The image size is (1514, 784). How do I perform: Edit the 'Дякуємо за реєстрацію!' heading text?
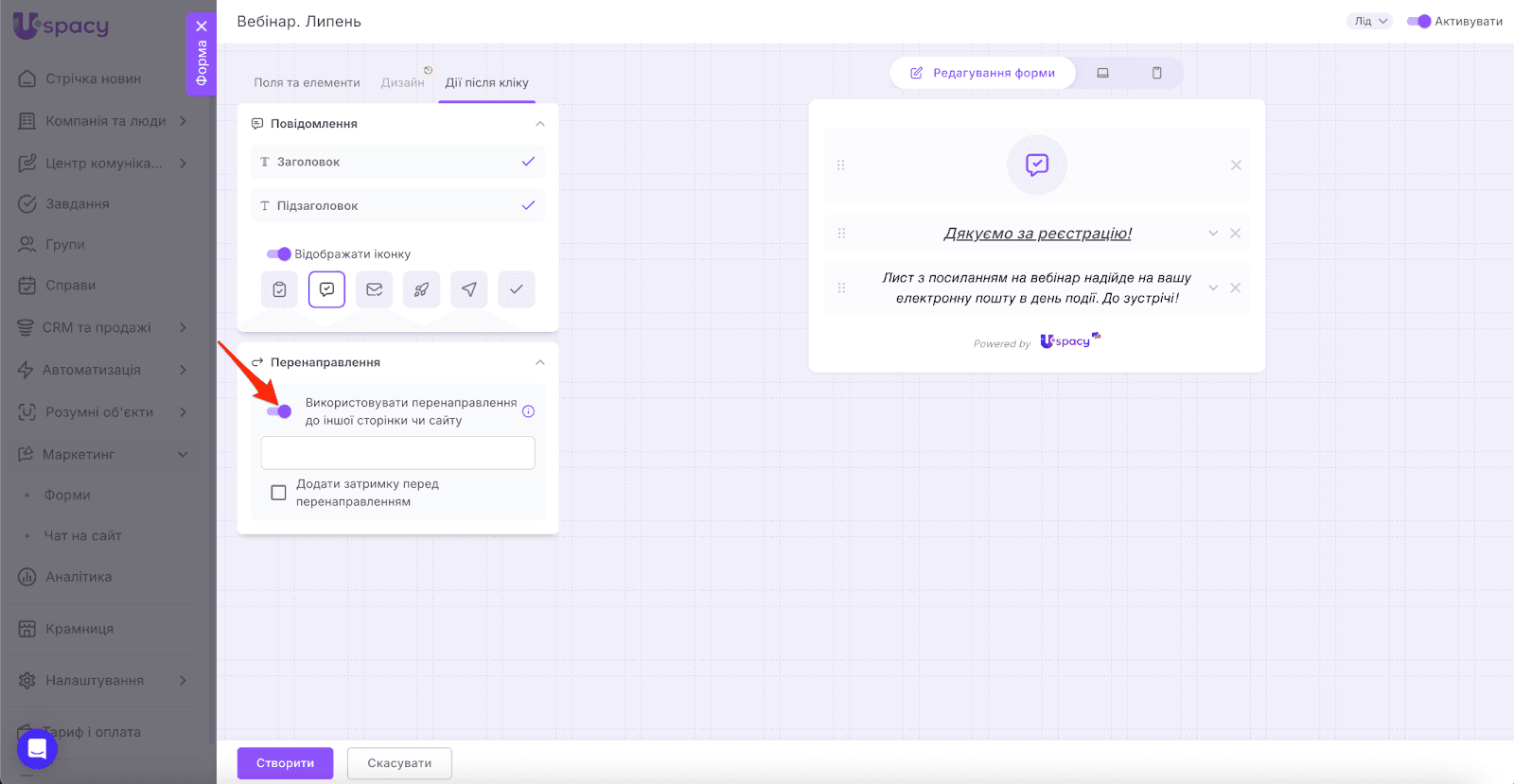1037,234
